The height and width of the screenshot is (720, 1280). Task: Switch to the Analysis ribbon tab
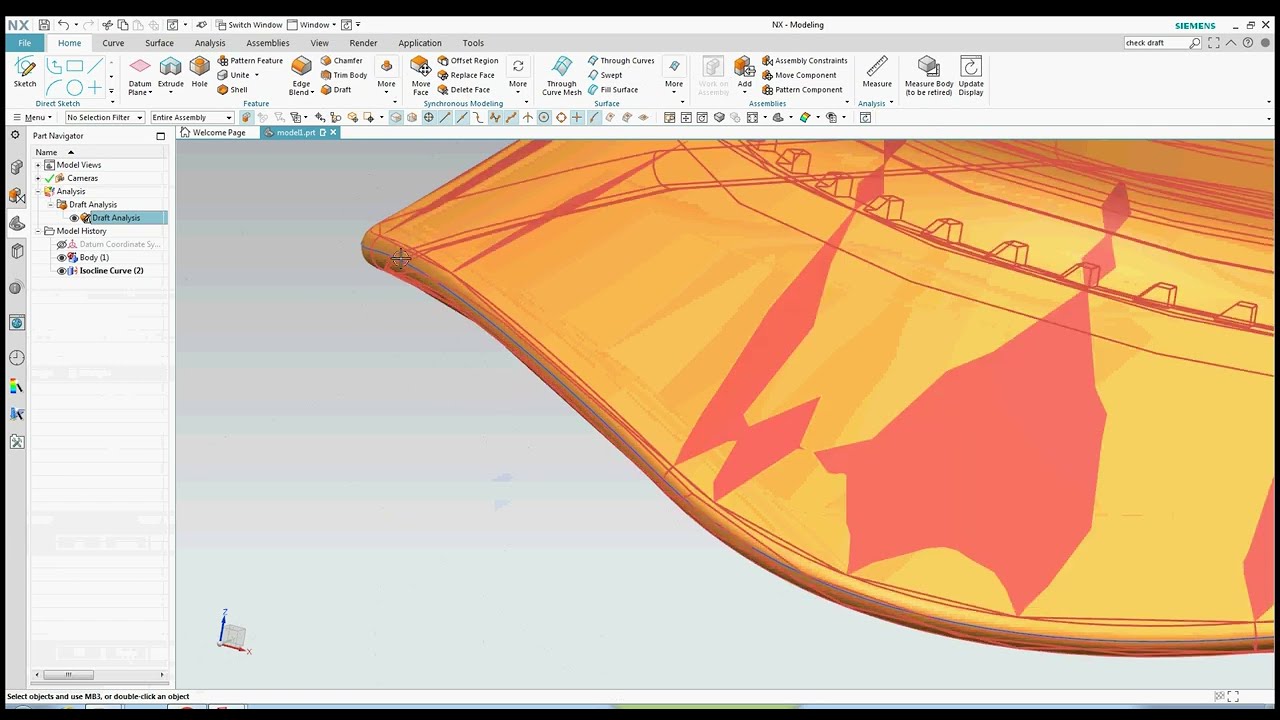point(210,43)
